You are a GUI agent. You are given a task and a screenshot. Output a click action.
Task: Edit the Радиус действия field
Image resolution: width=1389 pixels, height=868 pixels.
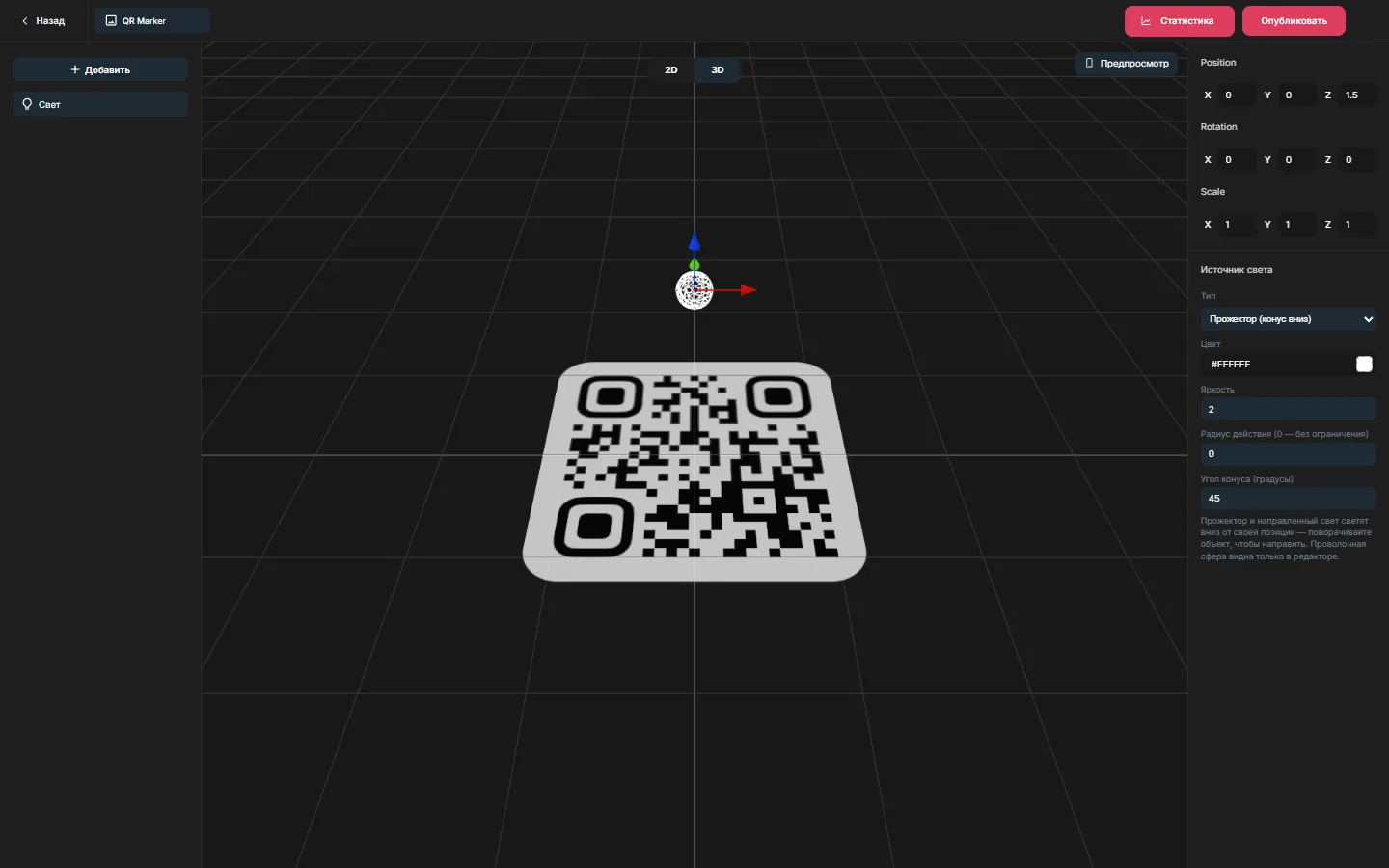click(1288, 453)
